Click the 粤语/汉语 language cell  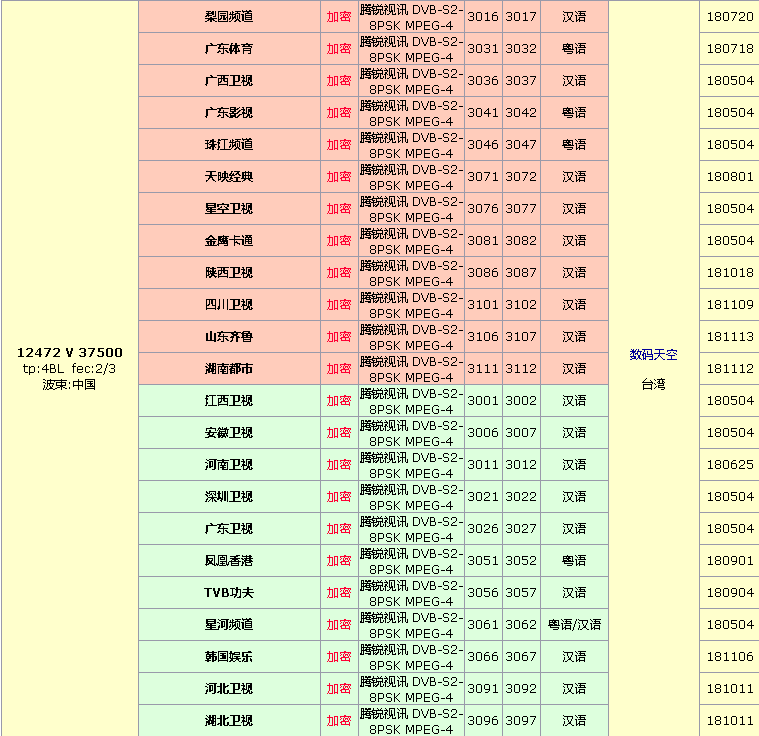click(x=574, y=625)
